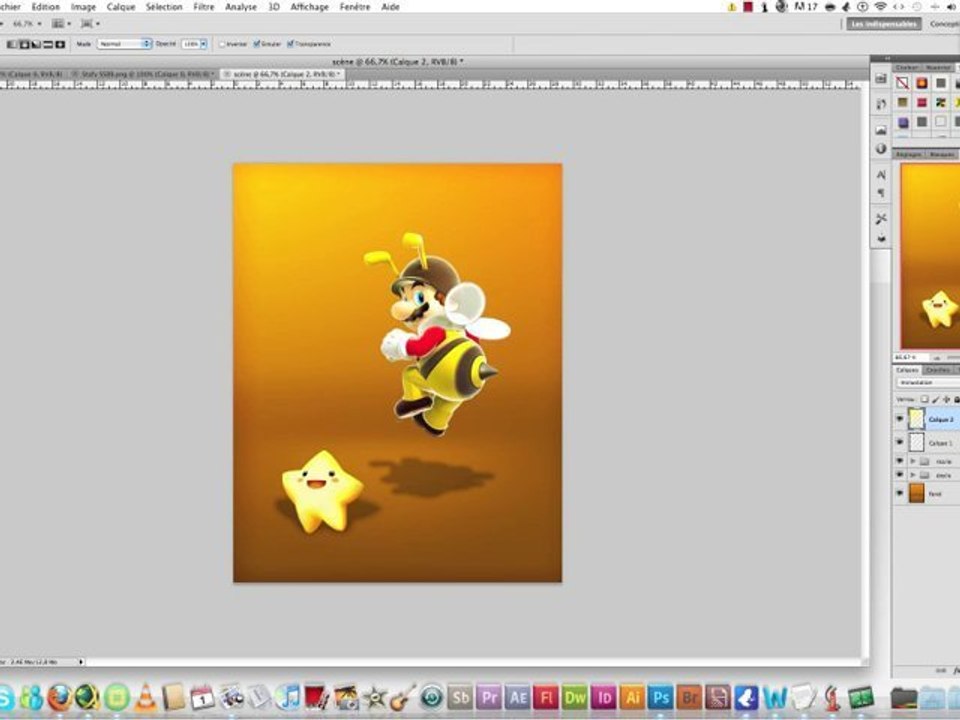
Task: Open the History panel icon
Action: pyautogui.click(x=881, y=104)
